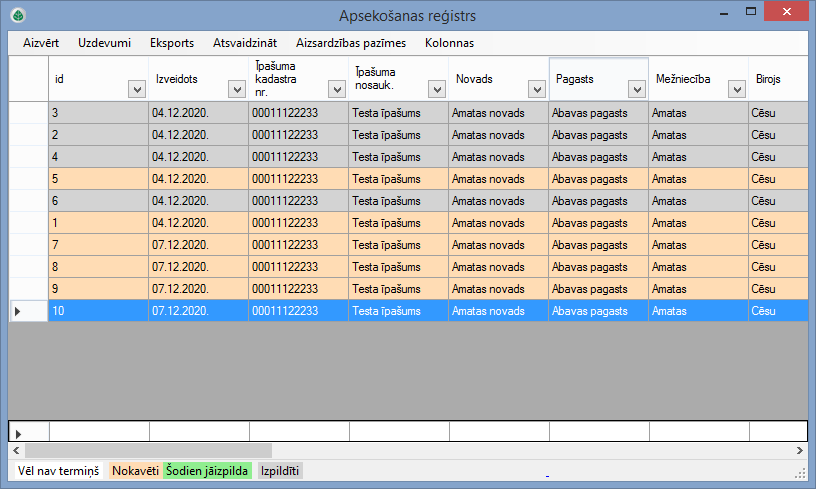Open the Eksports menu
This screenshot has width=816, height=489.
pyautogui.click(x=171, y=43)
